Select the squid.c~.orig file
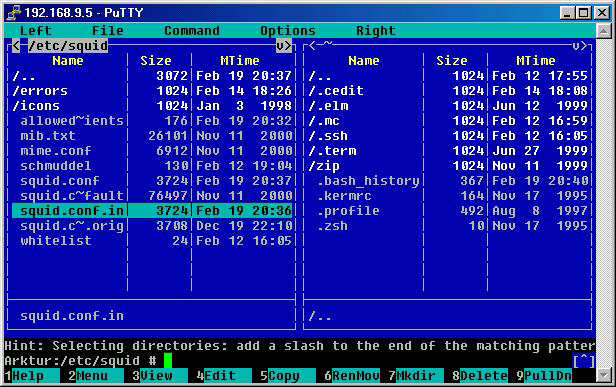The image size is (616, 387). click(152, 226)
